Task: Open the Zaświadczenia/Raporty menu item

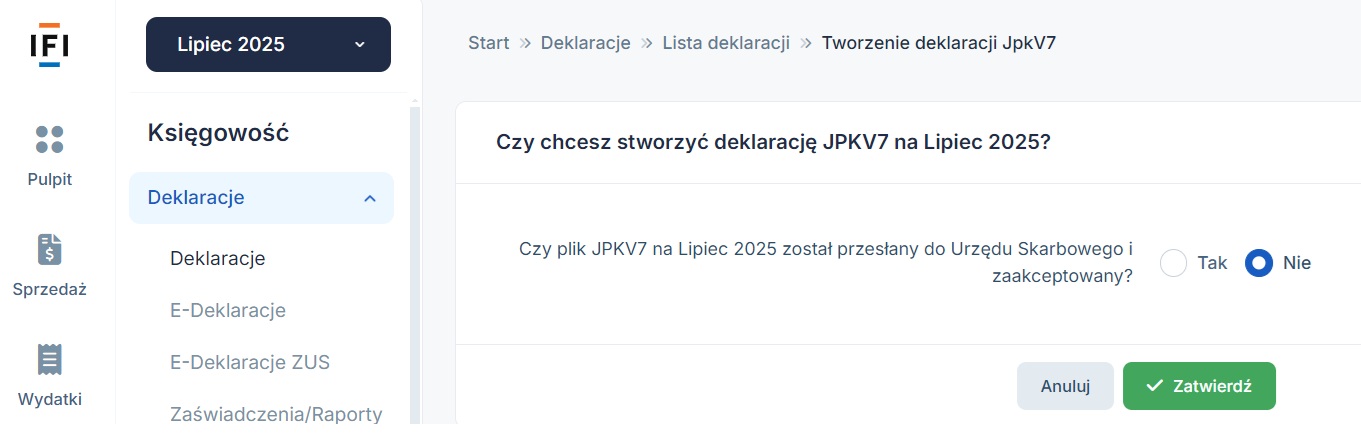Action: [x=276, y=413]
